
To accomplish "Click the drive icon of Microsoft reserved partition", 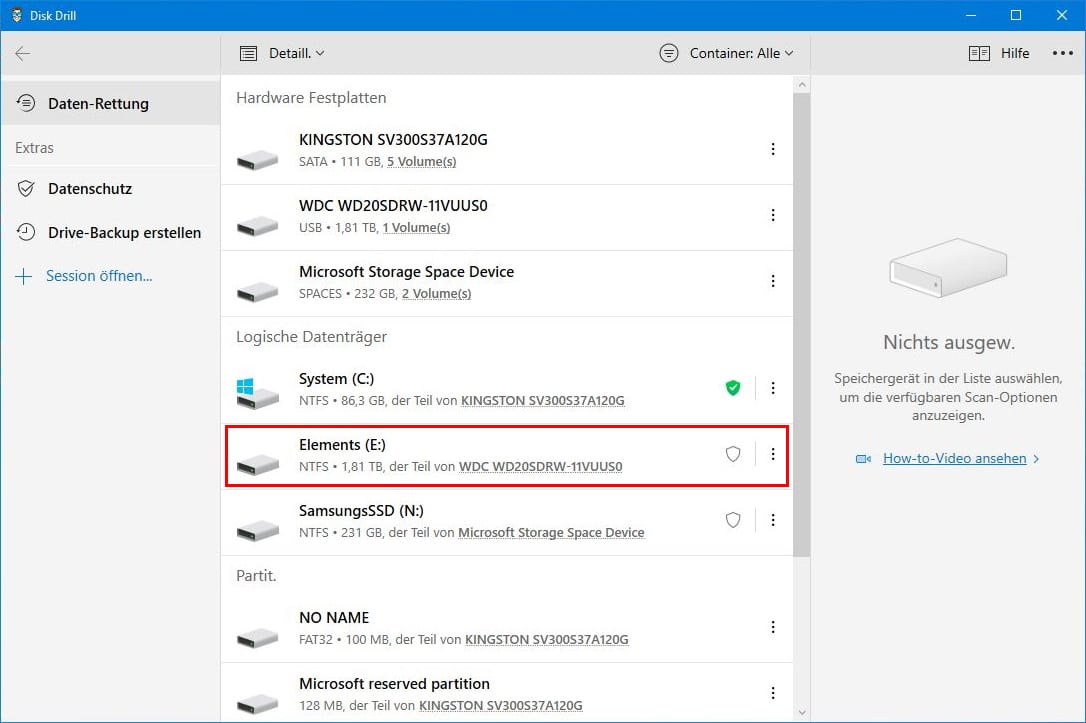I will pyautogui.click(x=257, y=704).
